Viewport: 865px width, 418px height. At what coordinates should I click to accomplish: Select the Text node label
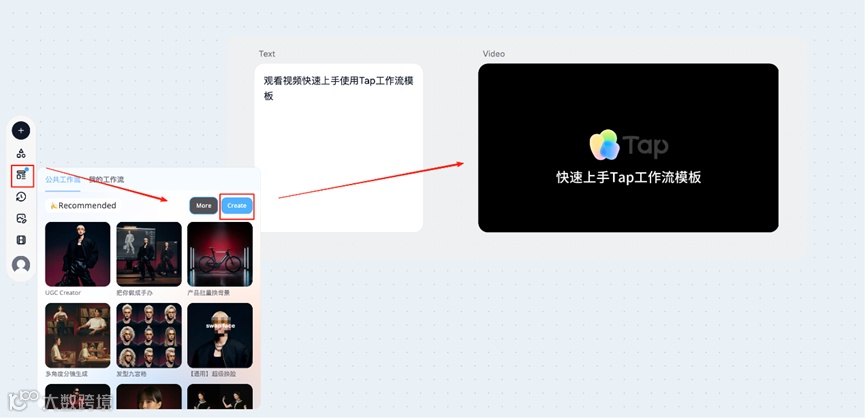coord(267,53)
